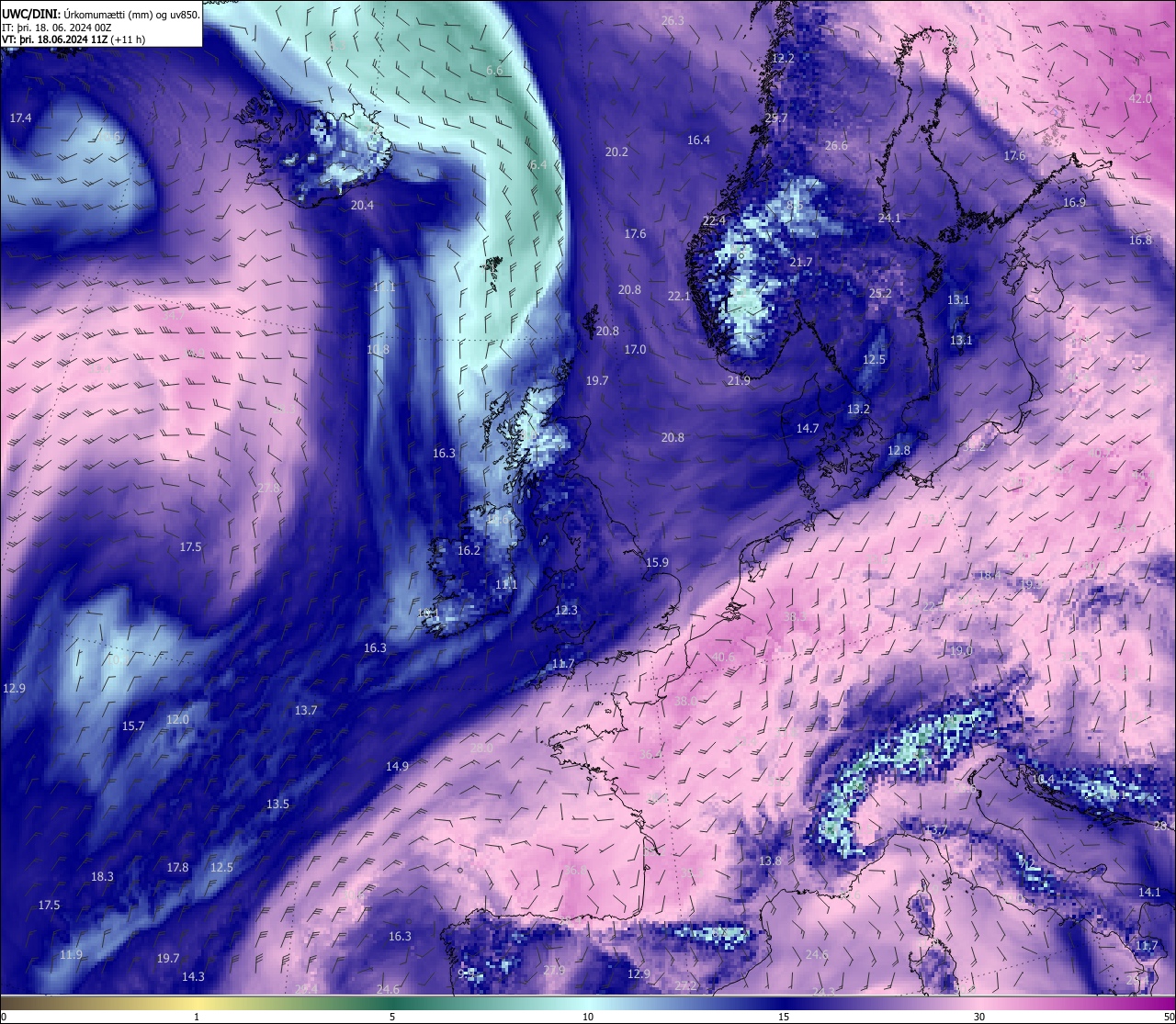
Task: Click the 25.2 value label
Action: (x=880, y=294)
